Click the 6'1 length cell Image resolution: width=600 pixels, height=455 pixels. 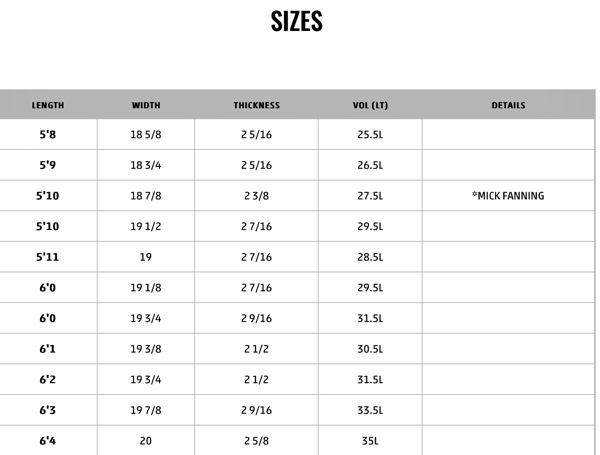coord(48,349)
